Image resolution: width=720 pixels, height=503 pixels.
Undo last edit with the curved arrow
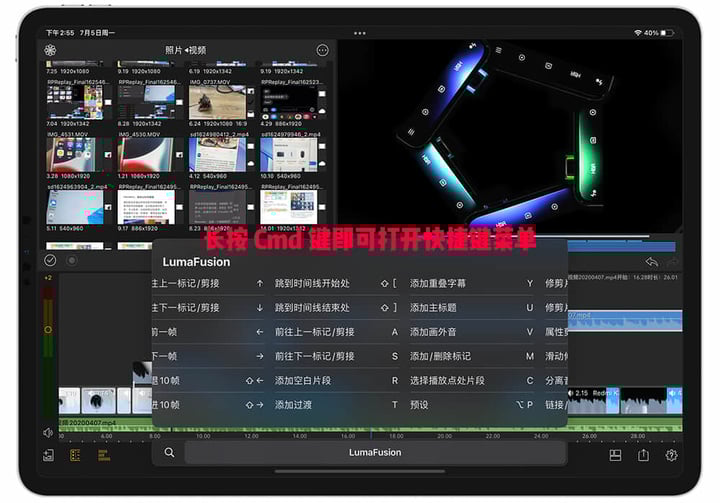(652, 262)
